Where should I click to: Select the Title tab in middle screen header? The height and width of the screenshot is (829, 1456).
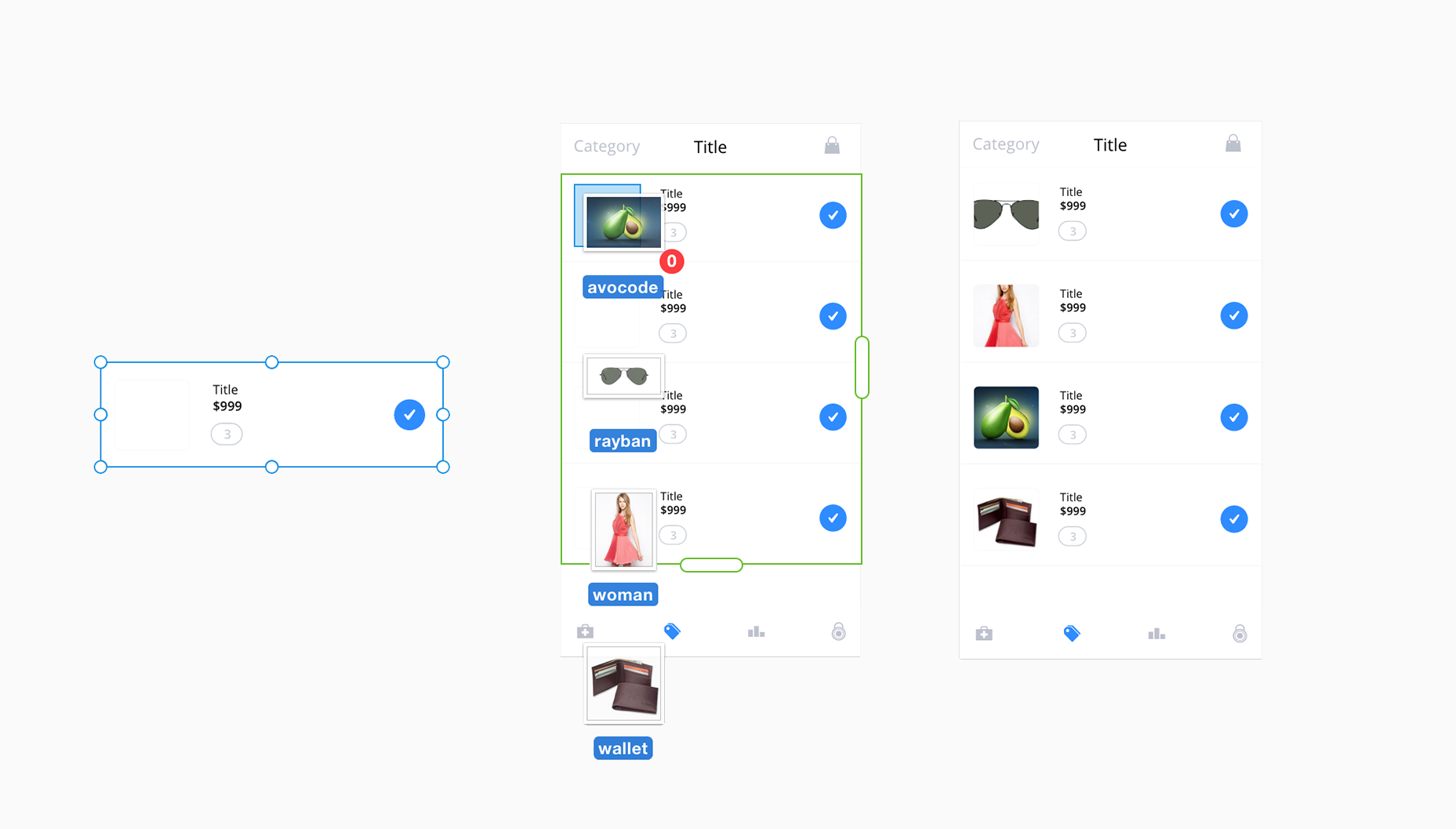pyautogui.click(x=710, y=147)
